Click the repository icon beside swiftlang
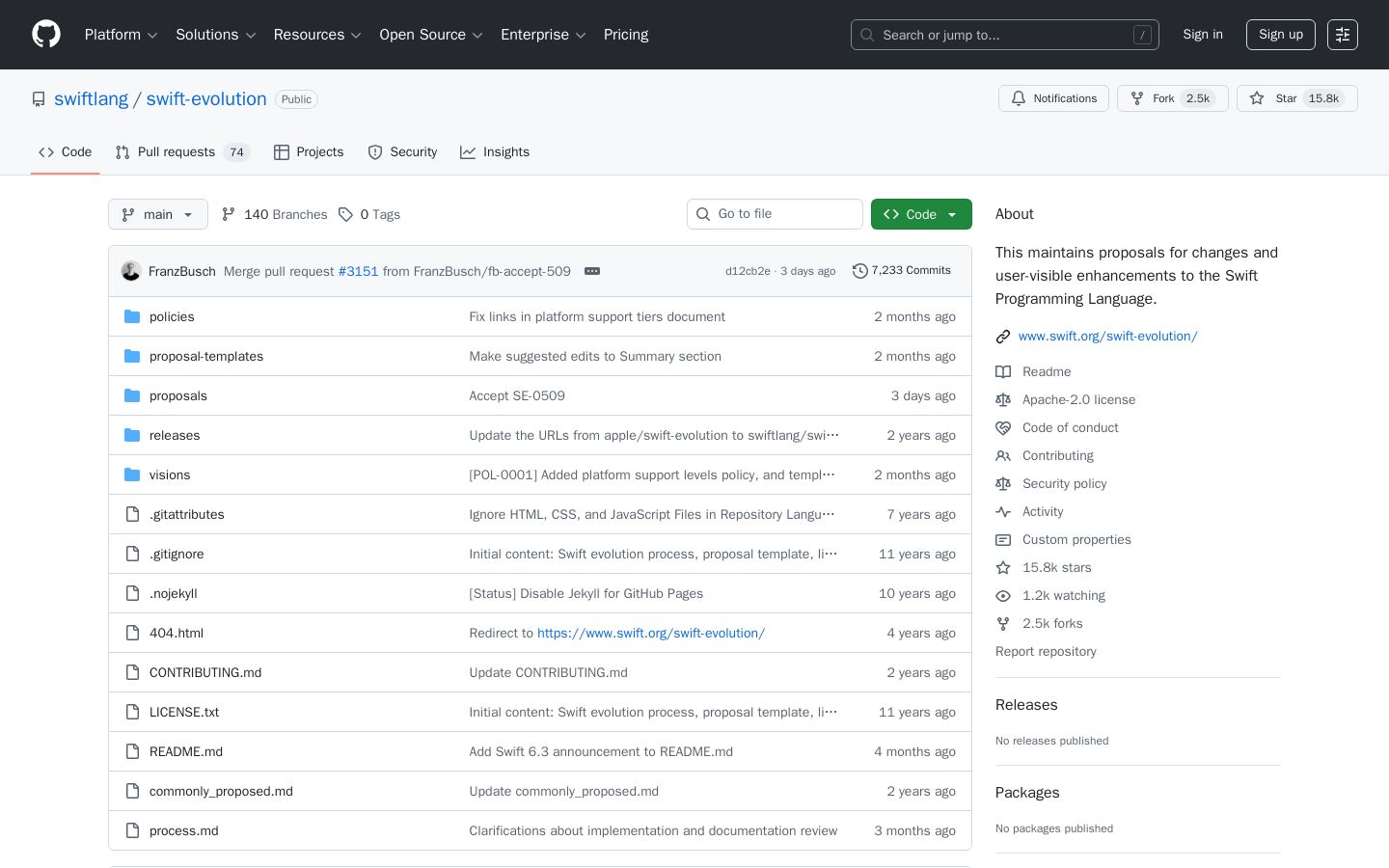The image size is (1389, 868). pos(39,99)
